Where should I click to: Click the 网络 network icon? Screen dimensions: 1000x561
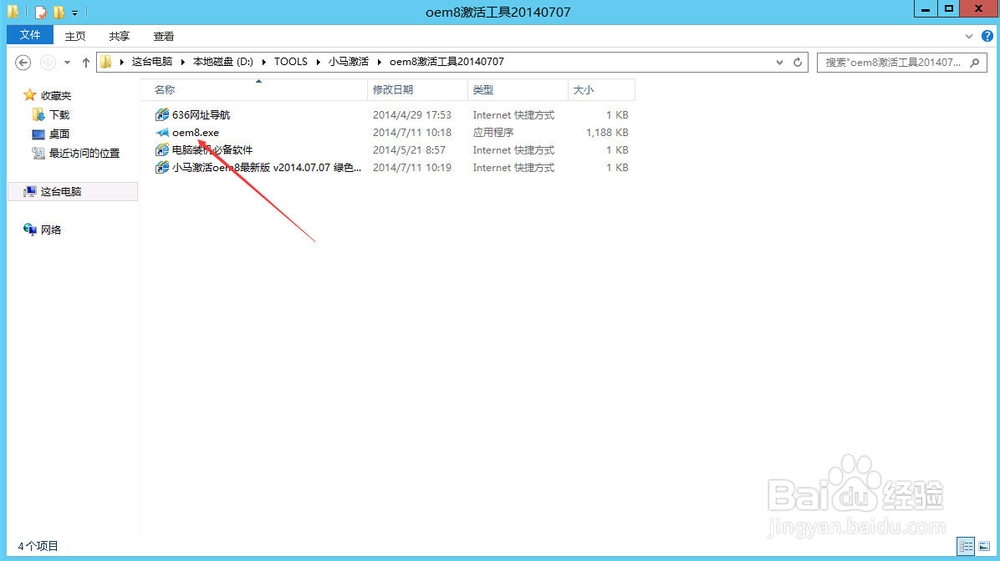point(30,229)
